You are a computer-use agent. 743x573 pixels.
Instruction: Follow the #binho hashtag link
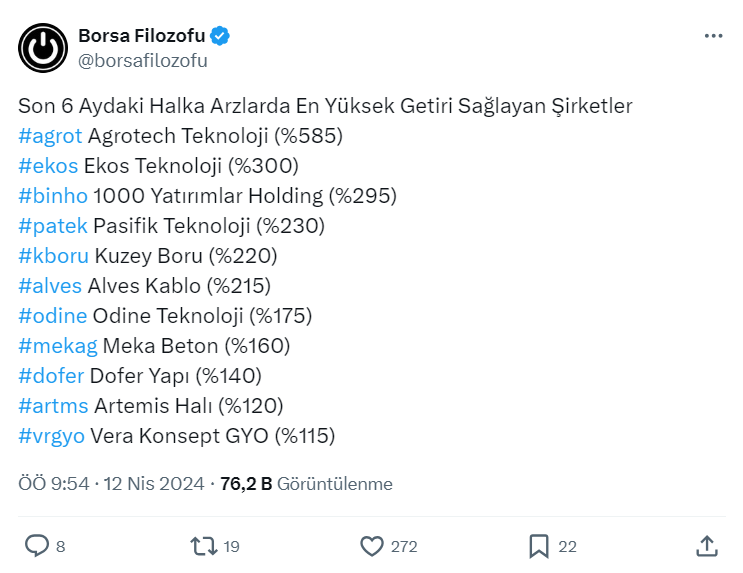[x=53, y=196]
